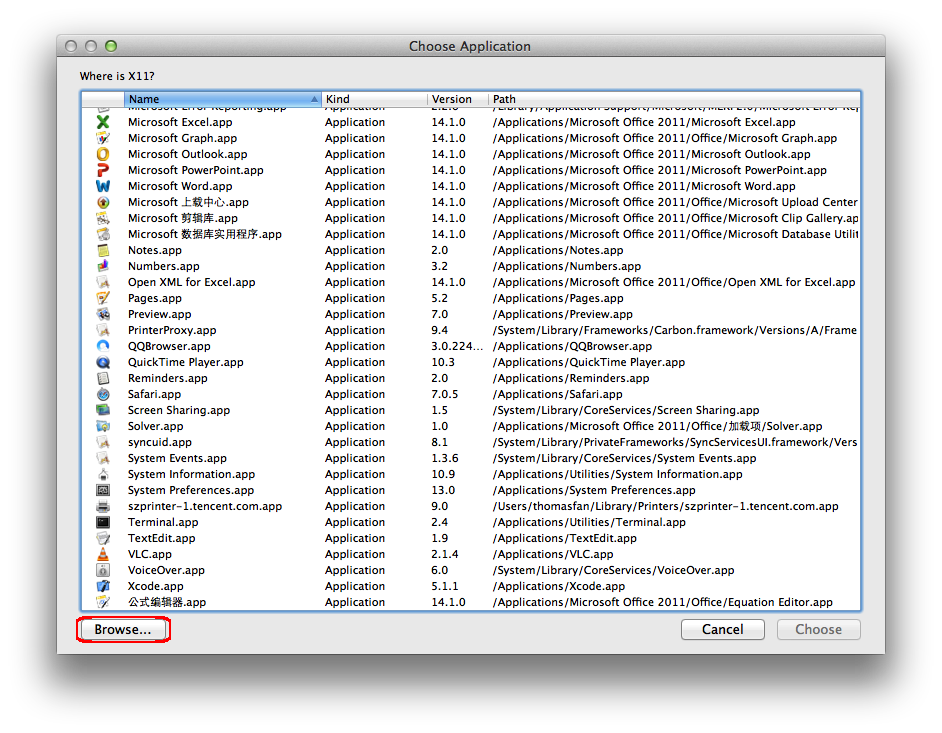942x733 pixels.
Task: Select the Terminal.app row name
Action: pos(163,522)
